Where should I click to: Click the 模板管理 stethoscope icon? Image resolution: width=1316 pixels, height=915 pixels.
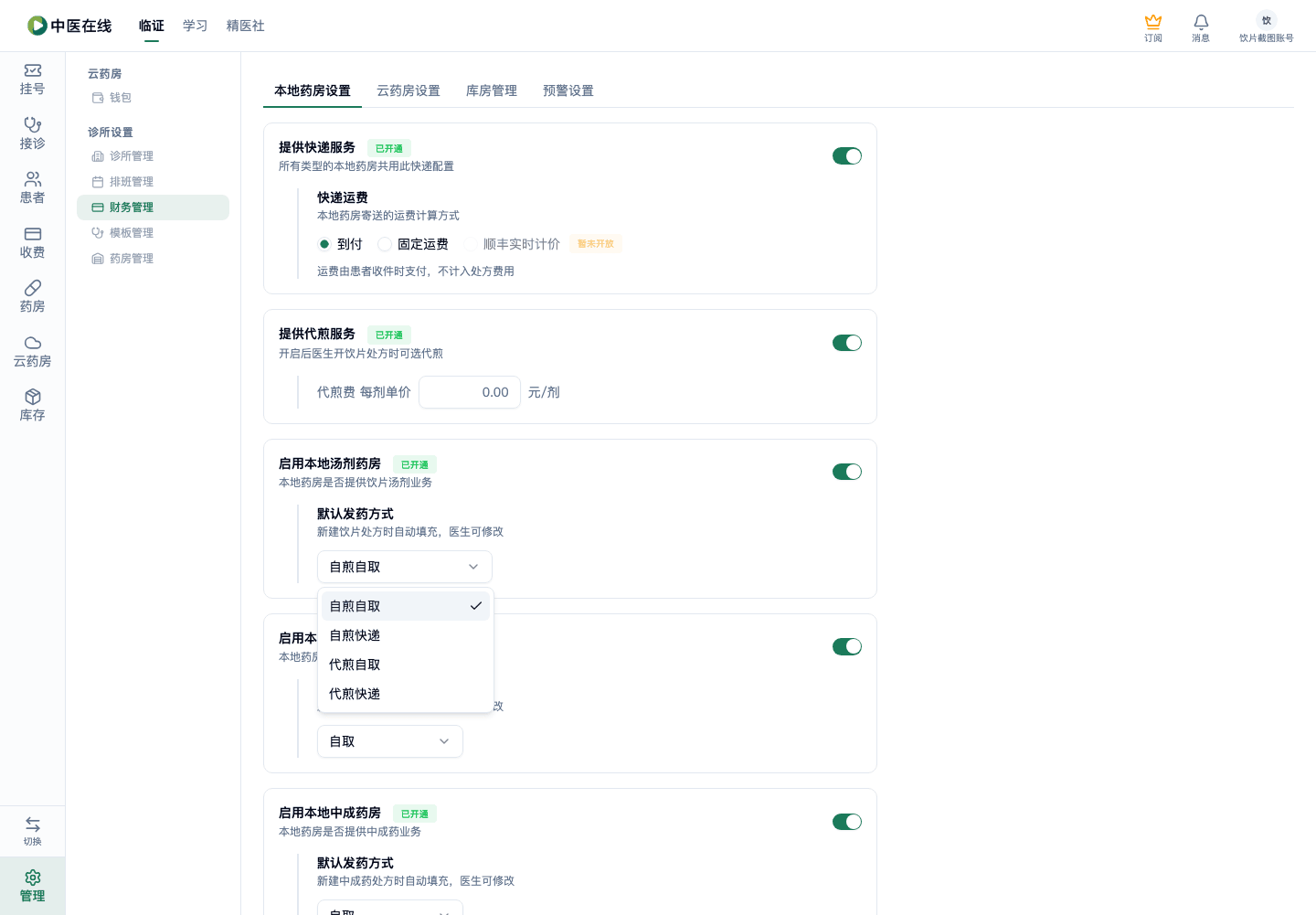click(x=98, y=233)
